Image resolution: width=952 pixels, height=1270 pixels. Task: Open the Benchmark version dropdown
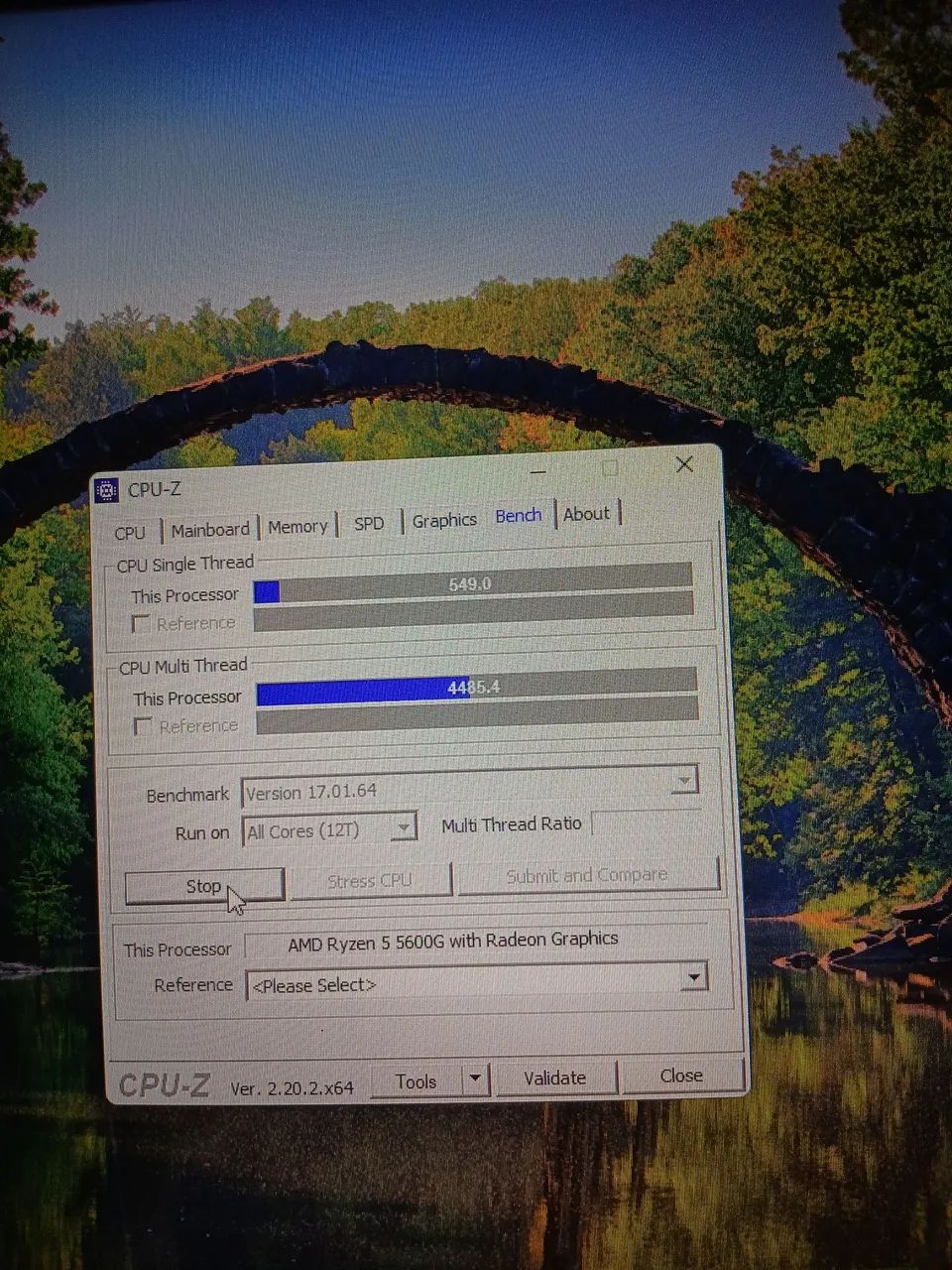683,782
